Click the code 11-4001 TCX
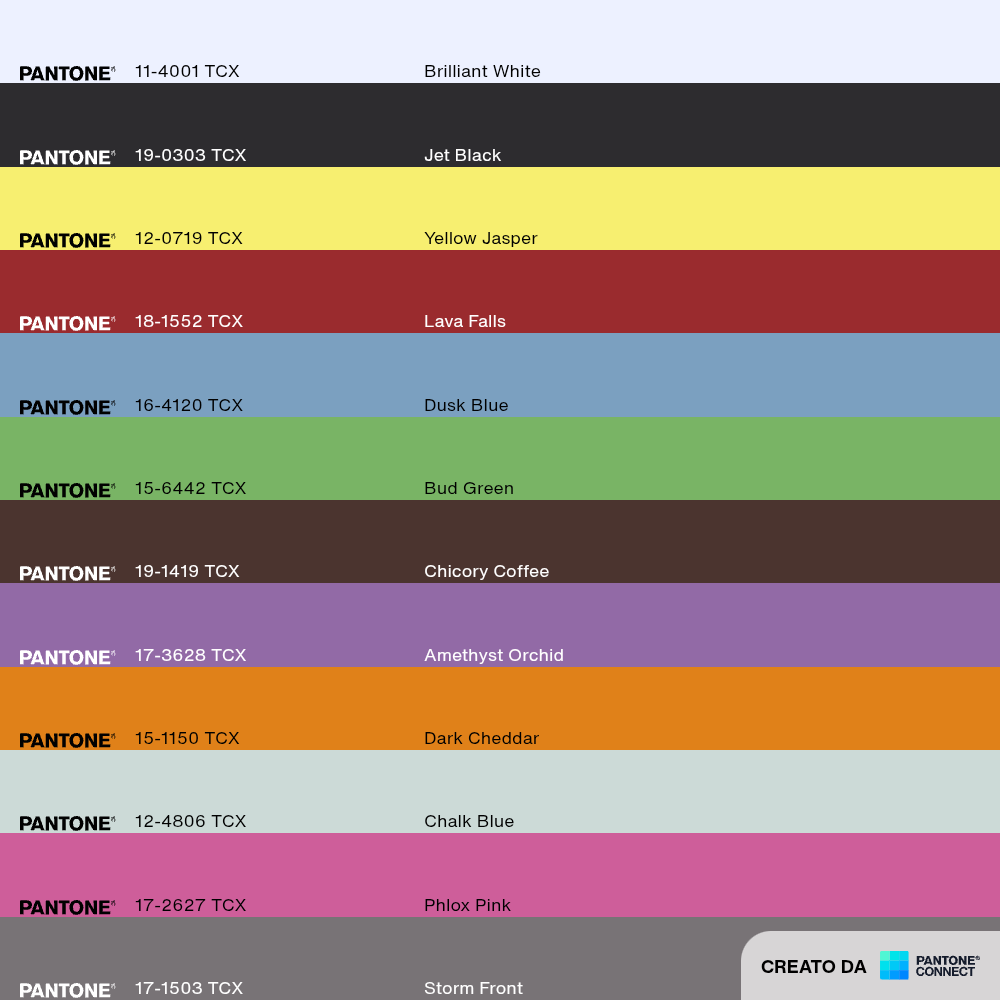 tap(187, 71)
